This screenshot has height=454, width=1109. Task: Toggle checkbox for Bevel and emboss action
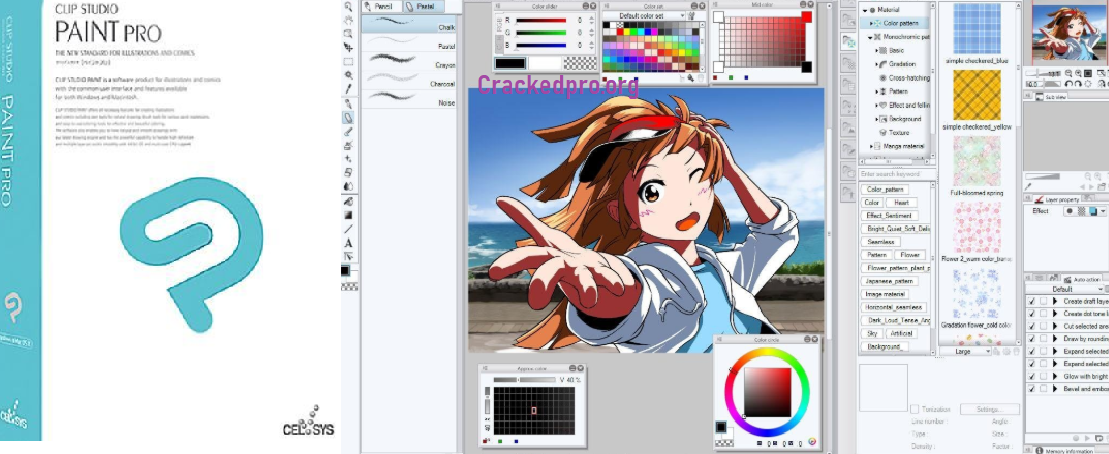tap(1031, 389)
